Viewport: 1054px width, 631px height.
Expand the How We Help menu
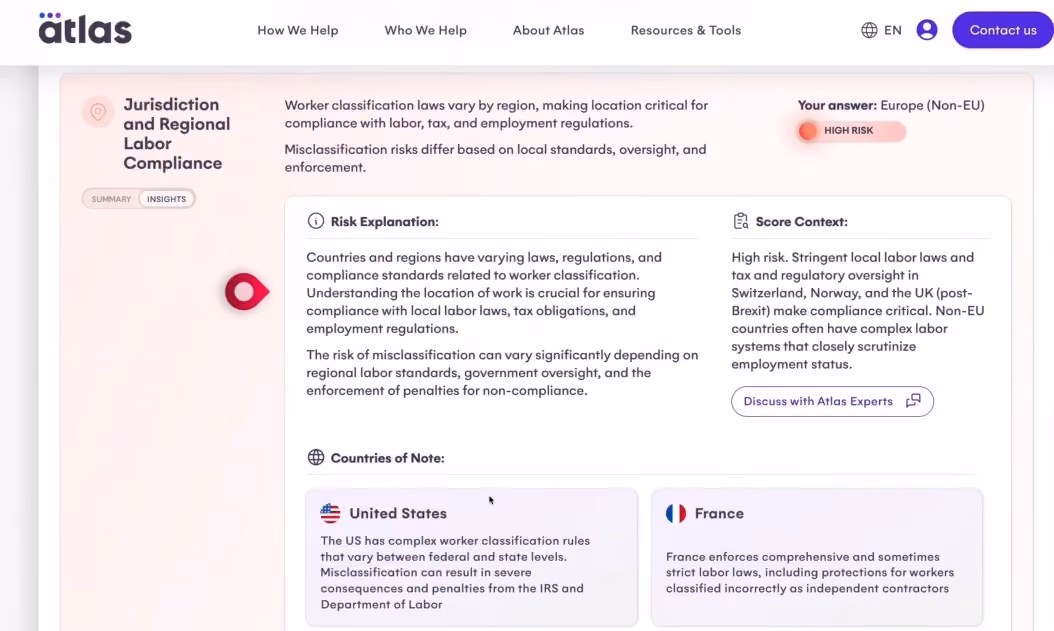[x=298, y=30]
